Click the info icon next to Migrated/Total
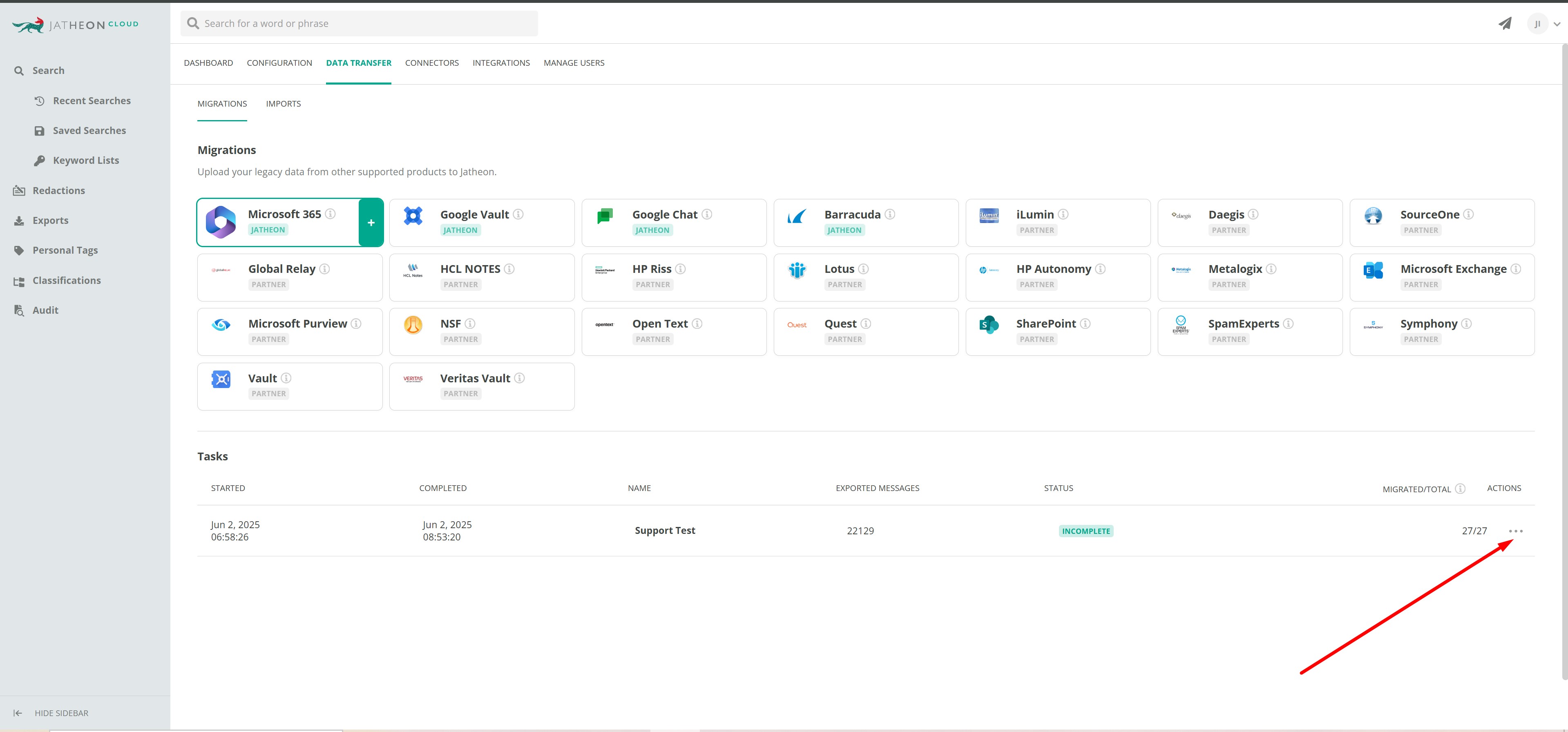This screenshot has height=732, width=1568. click(x=1460, y=489)
